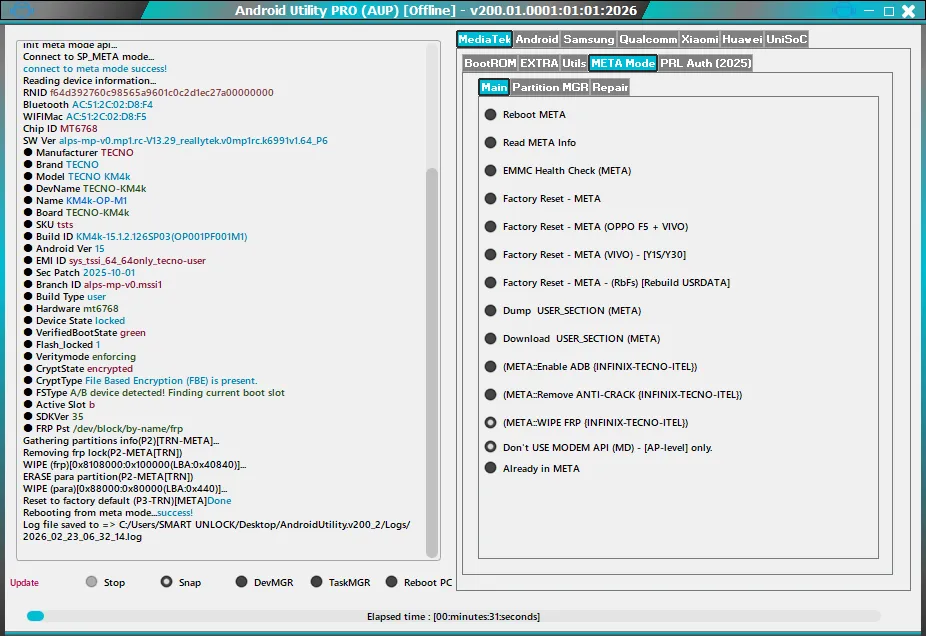Open TaskMGR task manager
Screen dimensions: 926x636
coord(316,582)
